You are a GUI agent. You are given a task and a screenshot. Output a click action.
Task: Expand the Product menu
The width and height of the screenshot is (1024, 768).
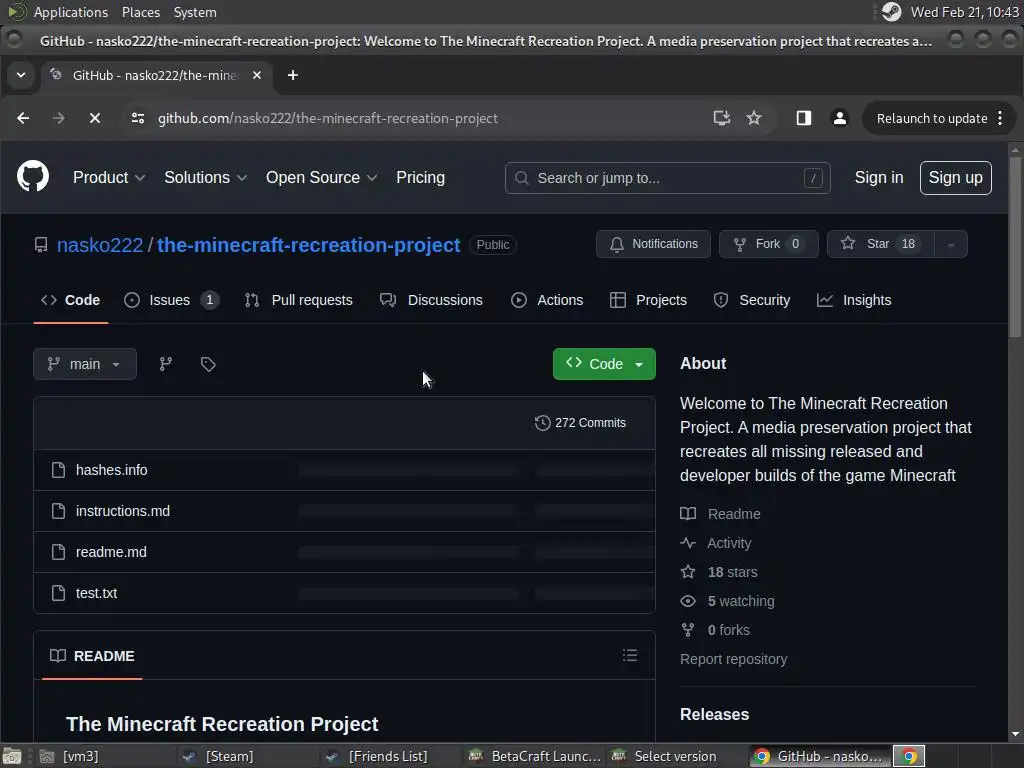(x=109, y=177)
